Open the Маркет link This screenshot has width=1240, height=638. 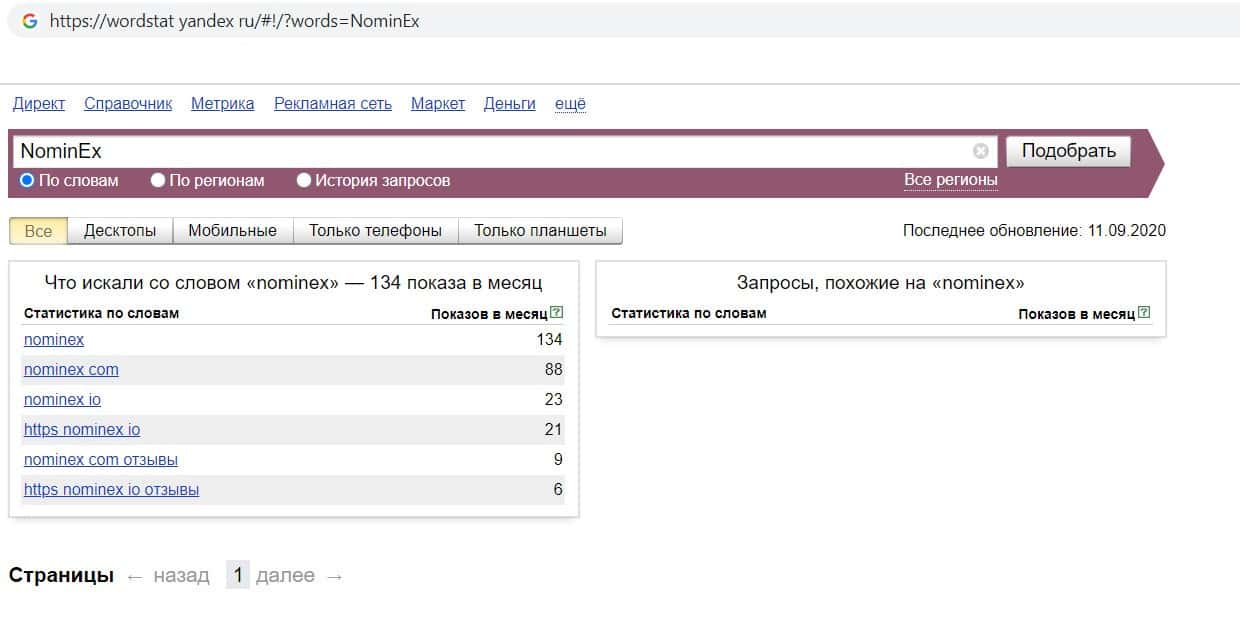tap(438, 104)
